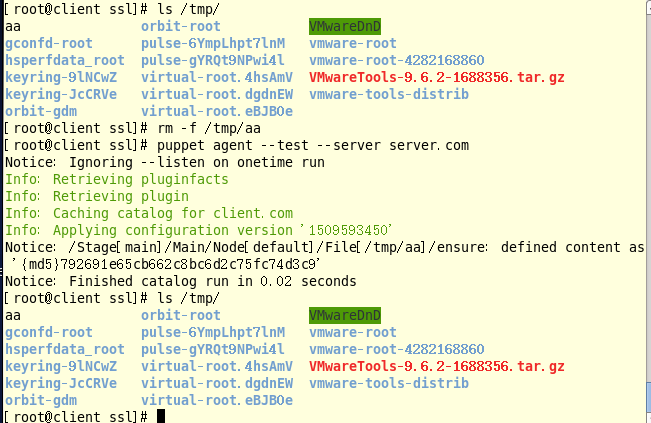651x423 pixels.
Task: Click 'orbit-gdm' in the first ls output
Action: [41, 112]
